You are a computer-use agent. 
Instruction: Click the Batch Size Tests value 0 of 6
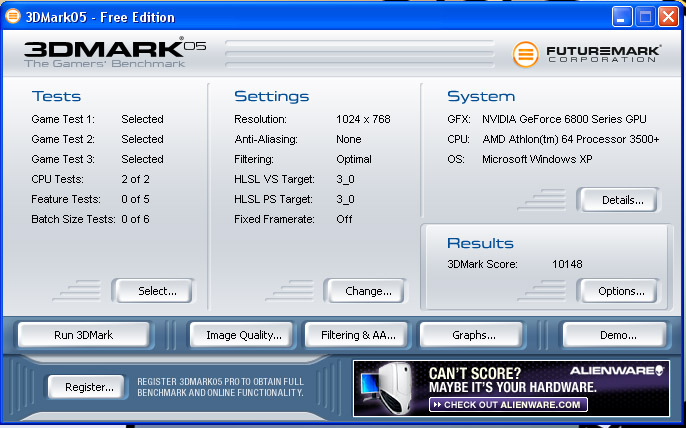coord(135,219)
